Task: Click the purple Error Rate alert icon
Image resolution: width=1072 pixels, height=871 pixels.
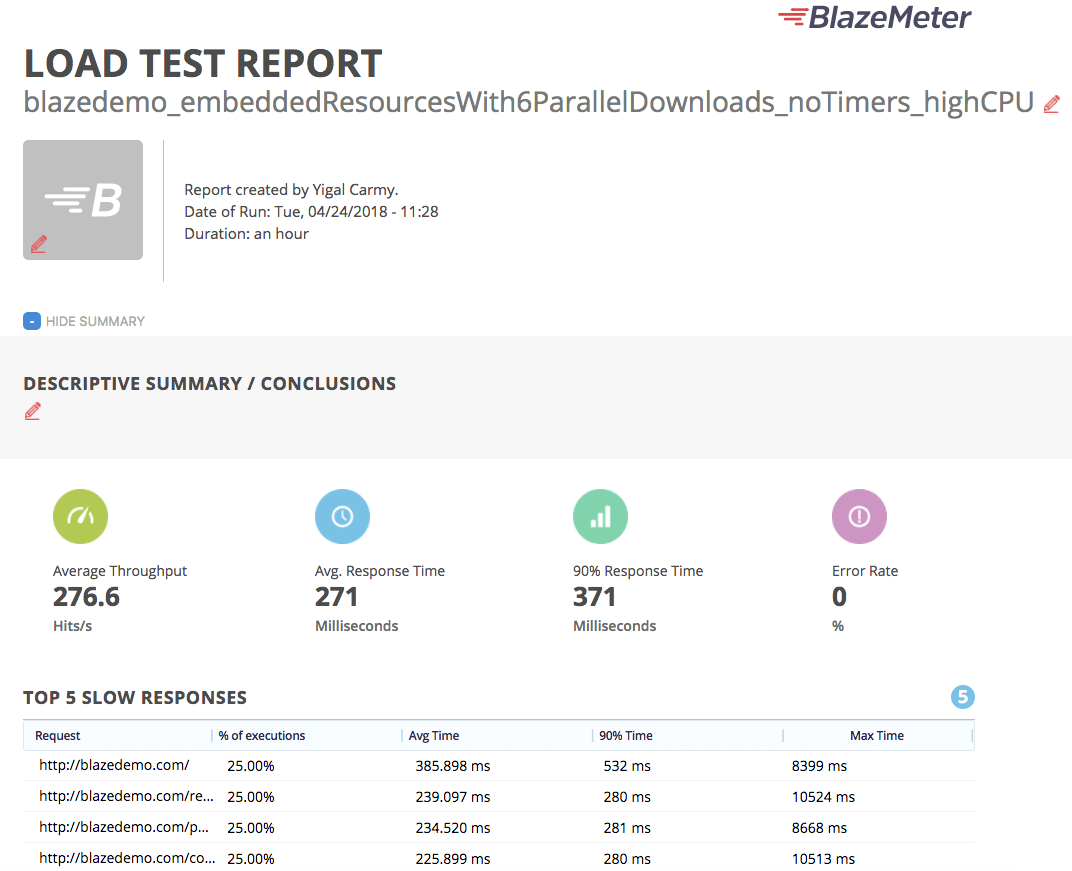Action: point(859,516)
